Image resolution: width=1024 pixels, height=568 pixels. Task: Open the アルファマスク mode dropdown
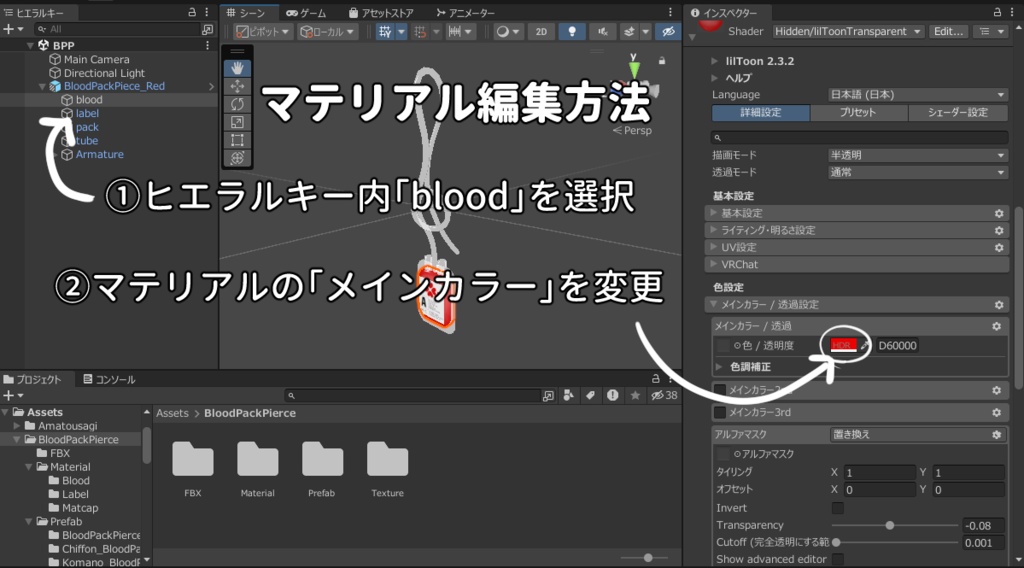point(918,434)
